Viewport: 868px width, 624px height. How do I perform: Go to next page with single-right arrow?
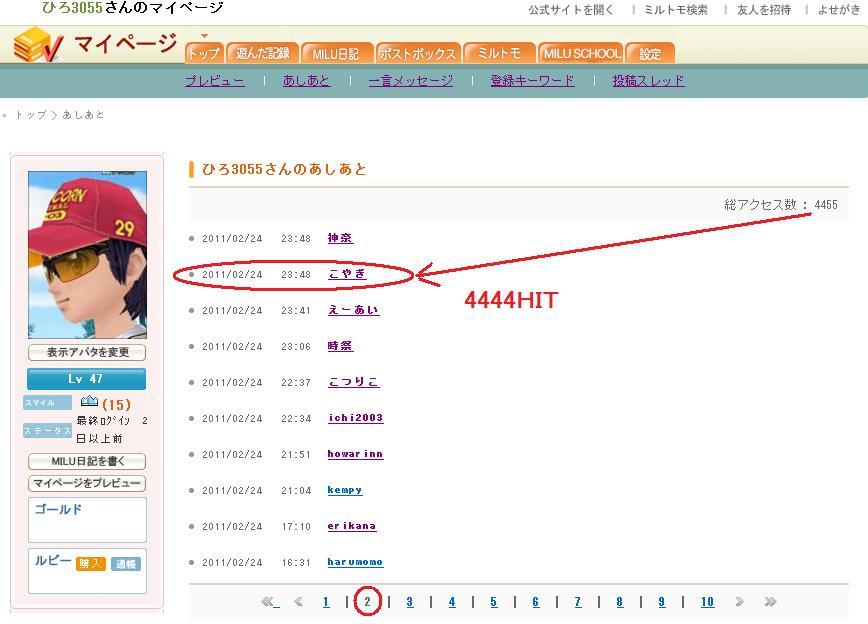tap(739, 602)
